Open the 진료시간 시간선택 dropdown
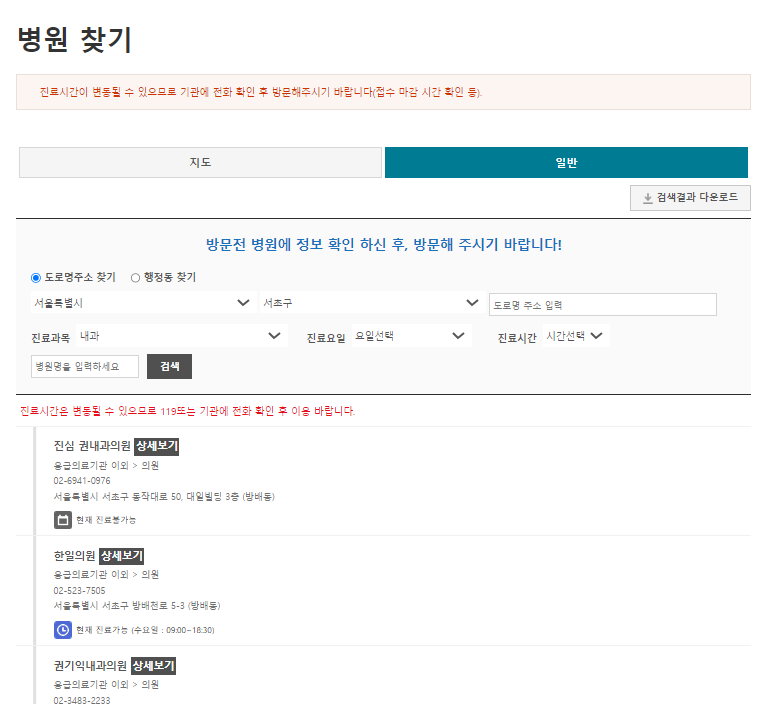 point(576,336)
